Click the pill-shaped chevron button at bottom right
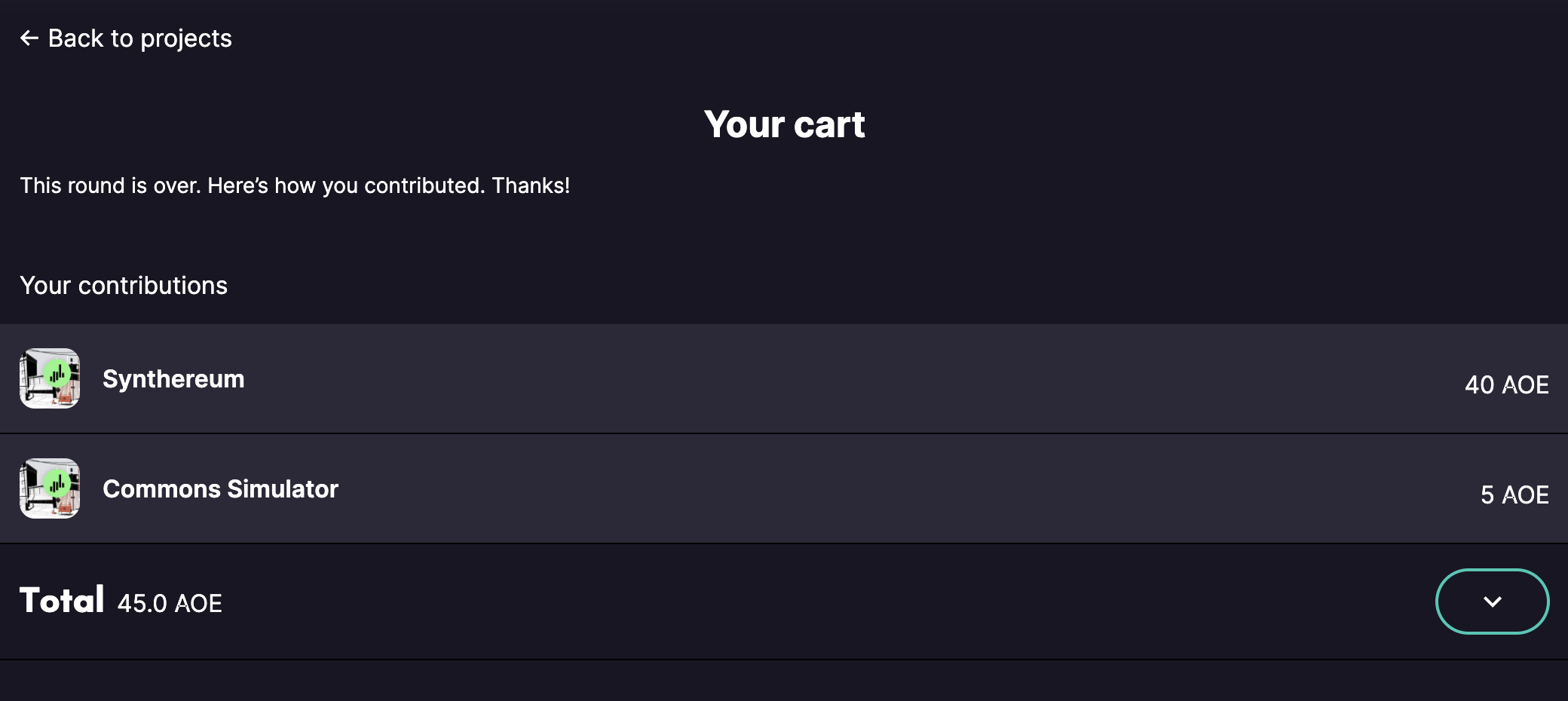Screen dimensions: 1568x701 (x=1491, y=602)
